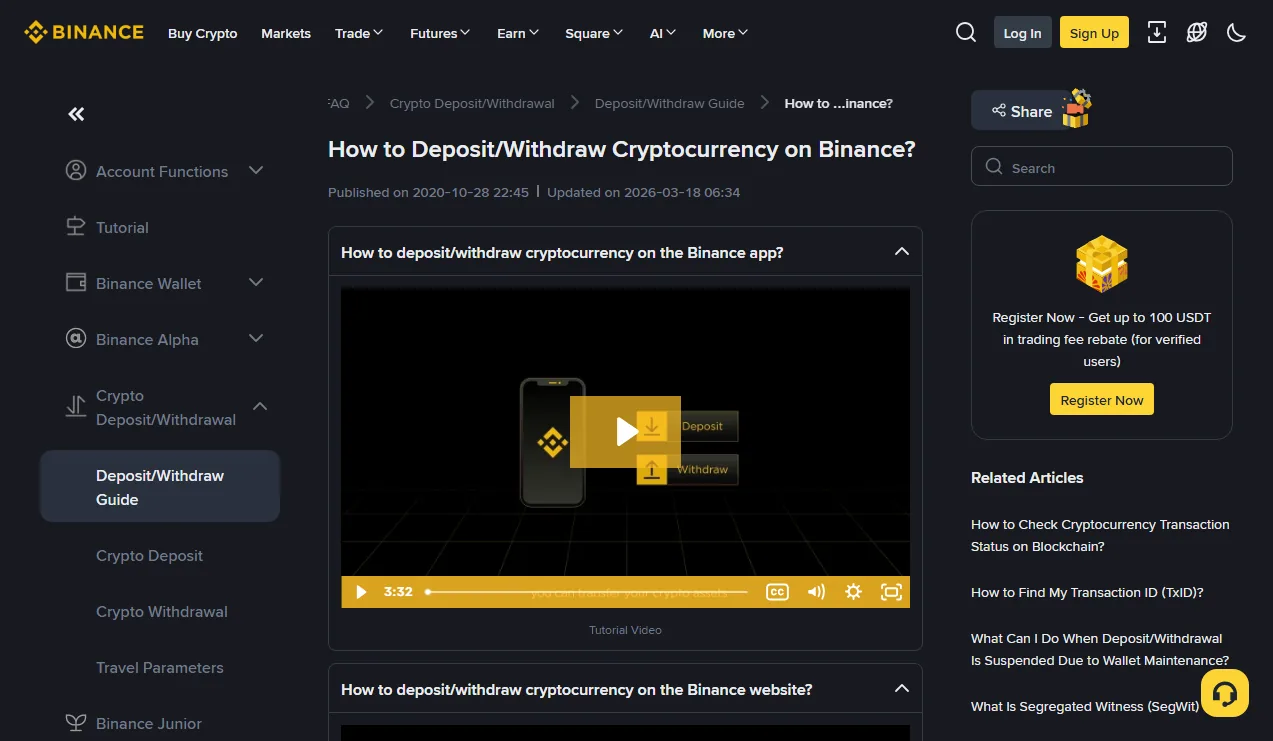Select Deposit/Withdraw Guide in sidebar
Viewport: 1273px width, 741px height.
point(160,487)
